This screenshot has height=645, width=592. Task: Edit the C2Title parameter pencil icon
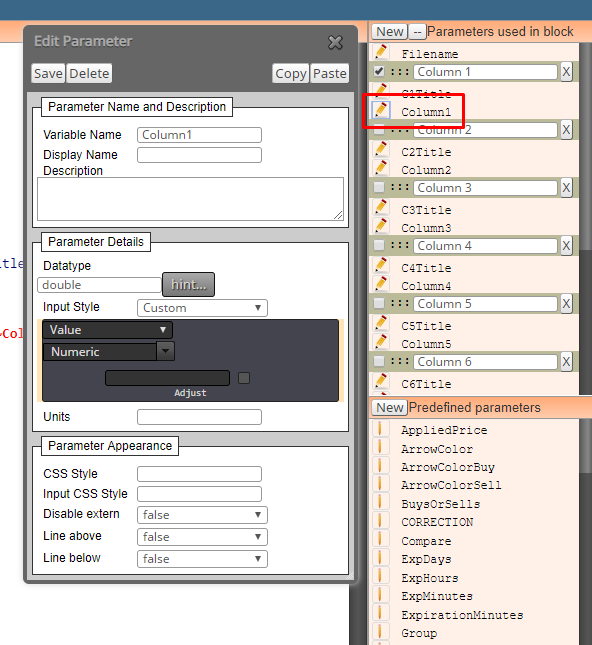381,150
